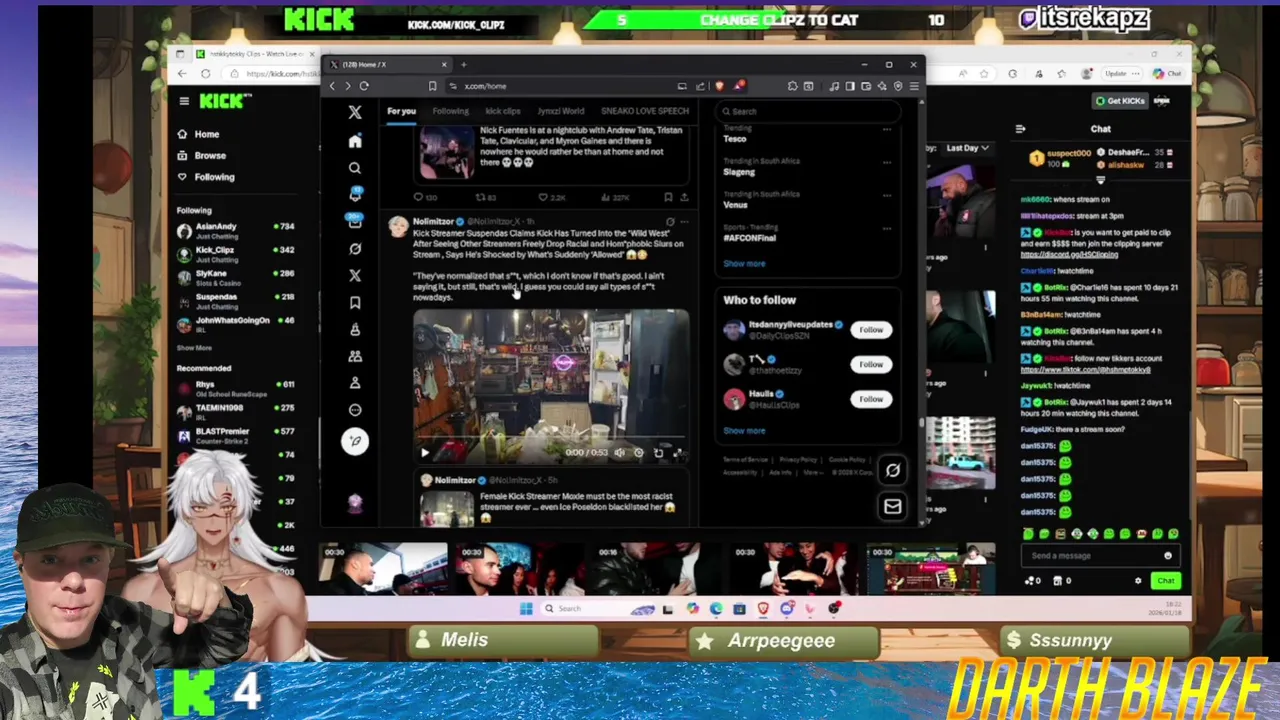
Task: Open more menu on Nolimitzor post
Action: click(684, 221)
